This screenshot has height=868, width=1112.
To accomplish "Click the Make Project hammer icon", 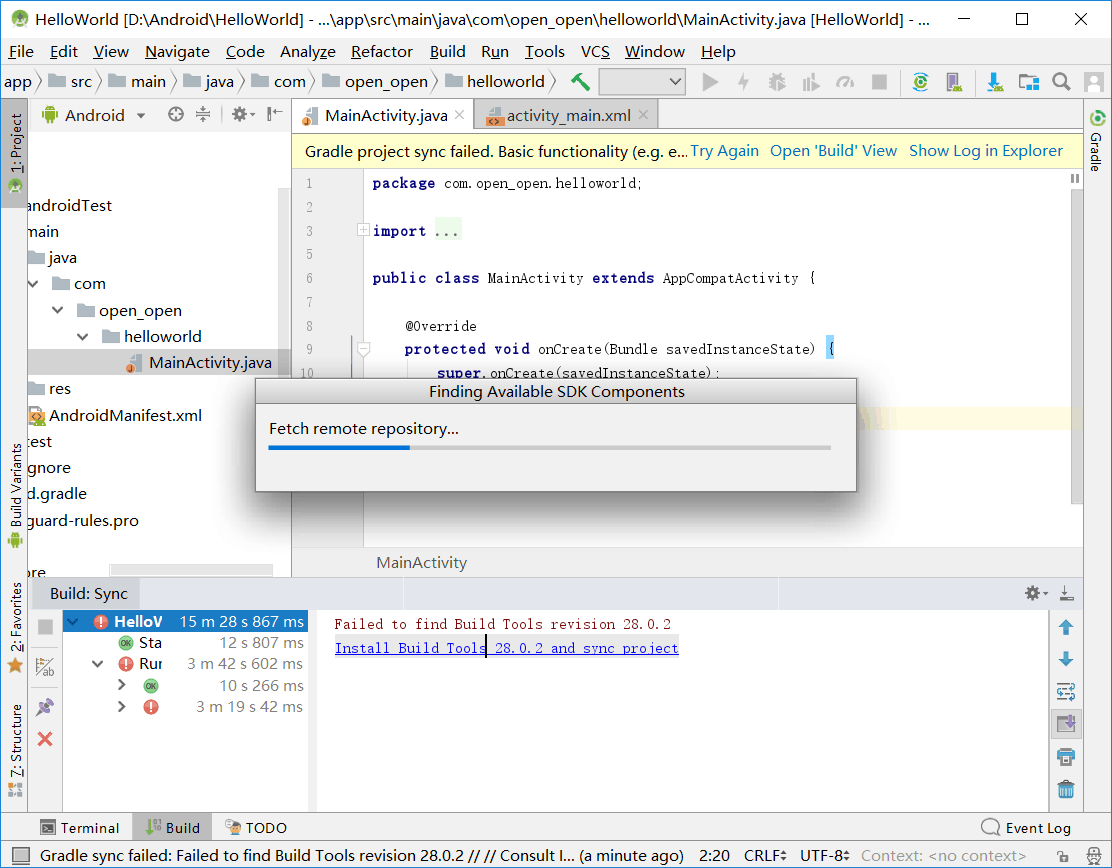I will (x=580, y=82).
